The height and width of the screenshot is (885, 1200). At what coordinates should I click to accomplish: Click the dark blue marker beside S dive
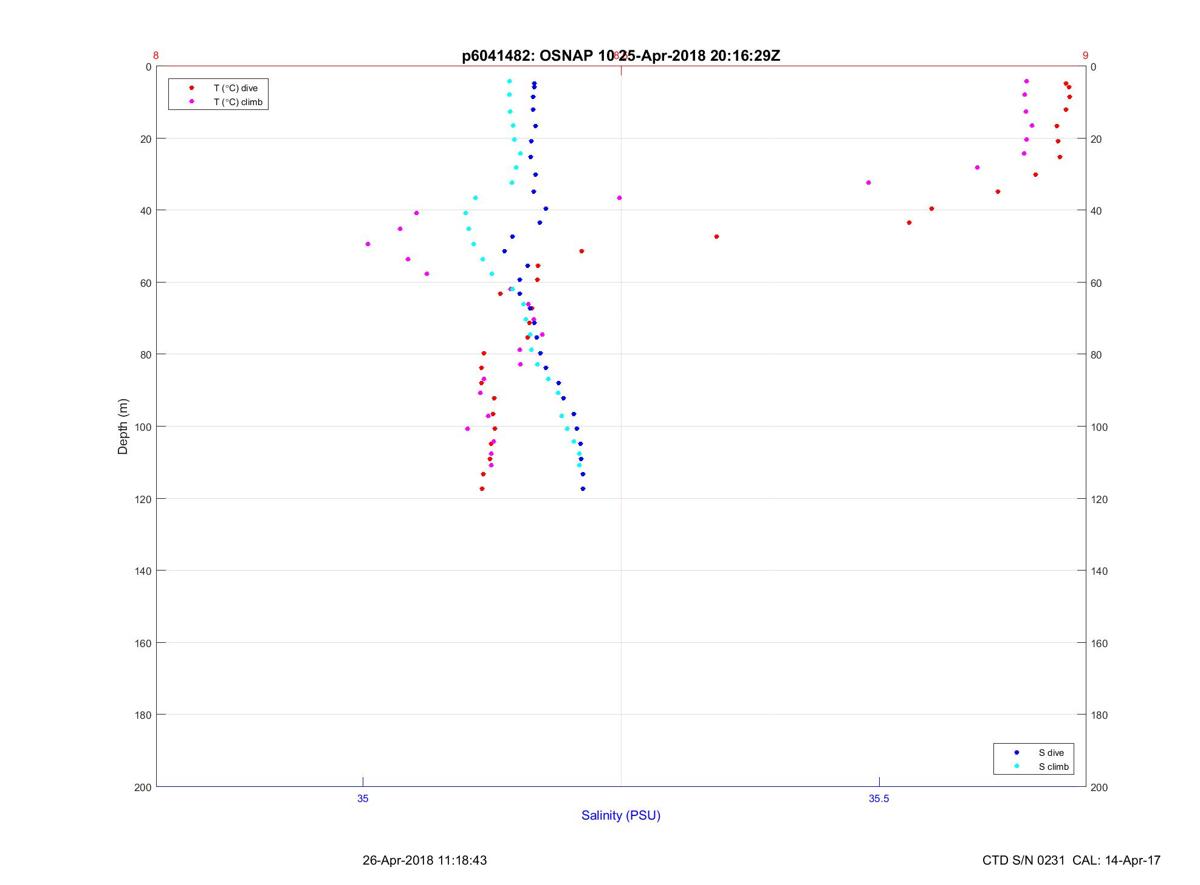1016,752
